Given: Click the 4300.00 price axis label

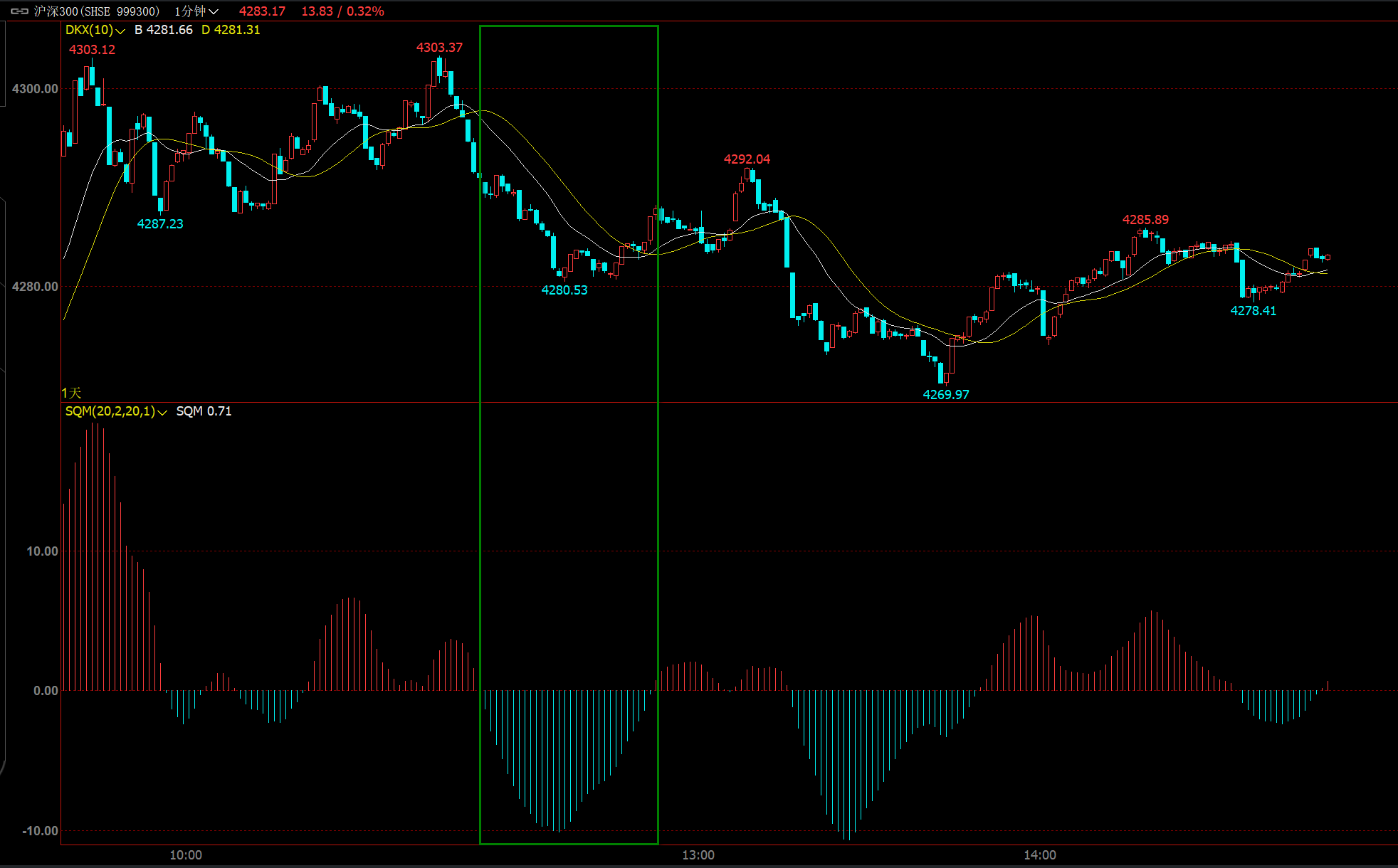Looking at the screenshot, I should (x=35, y=89).
